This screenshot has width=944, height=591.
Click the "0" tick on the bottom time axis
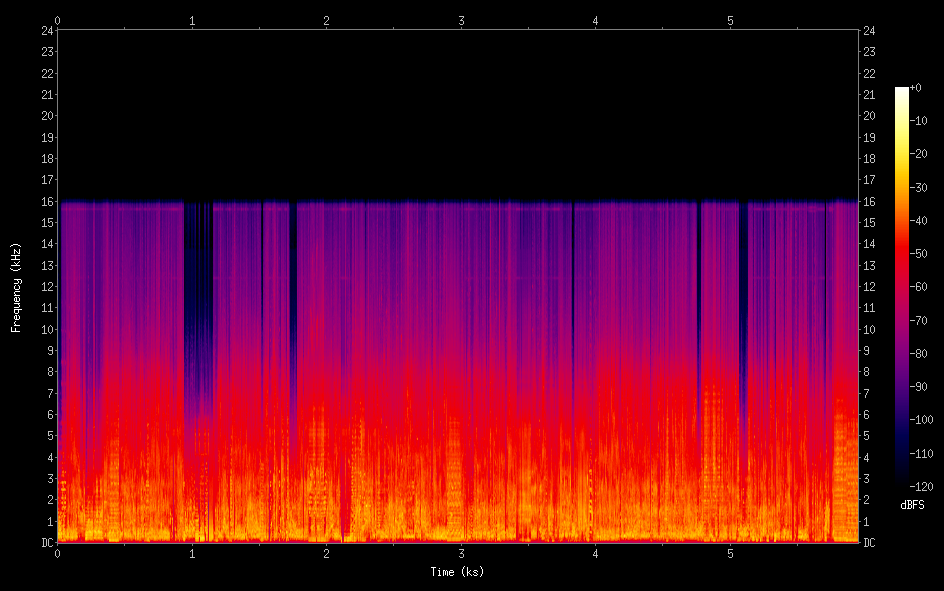tap(57, 553)
